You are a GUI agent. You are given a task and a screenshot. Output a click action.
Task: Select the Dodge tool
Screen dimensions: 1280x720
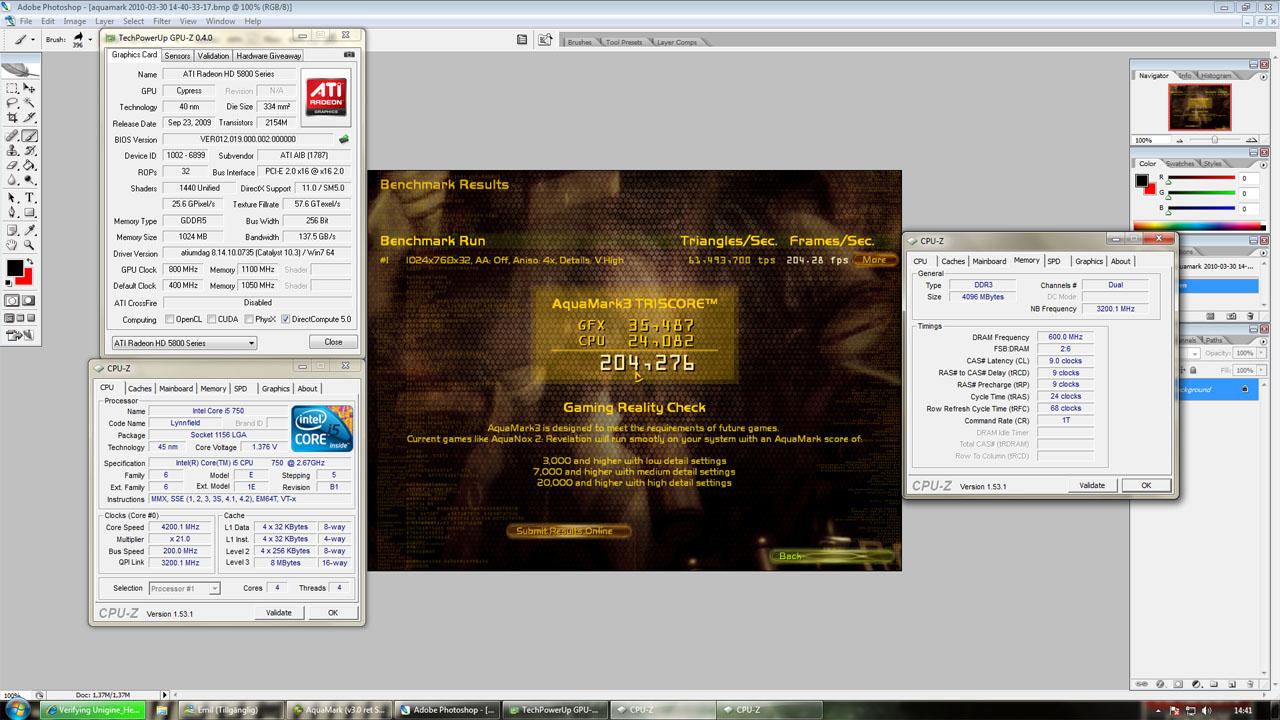coord(29,179)
